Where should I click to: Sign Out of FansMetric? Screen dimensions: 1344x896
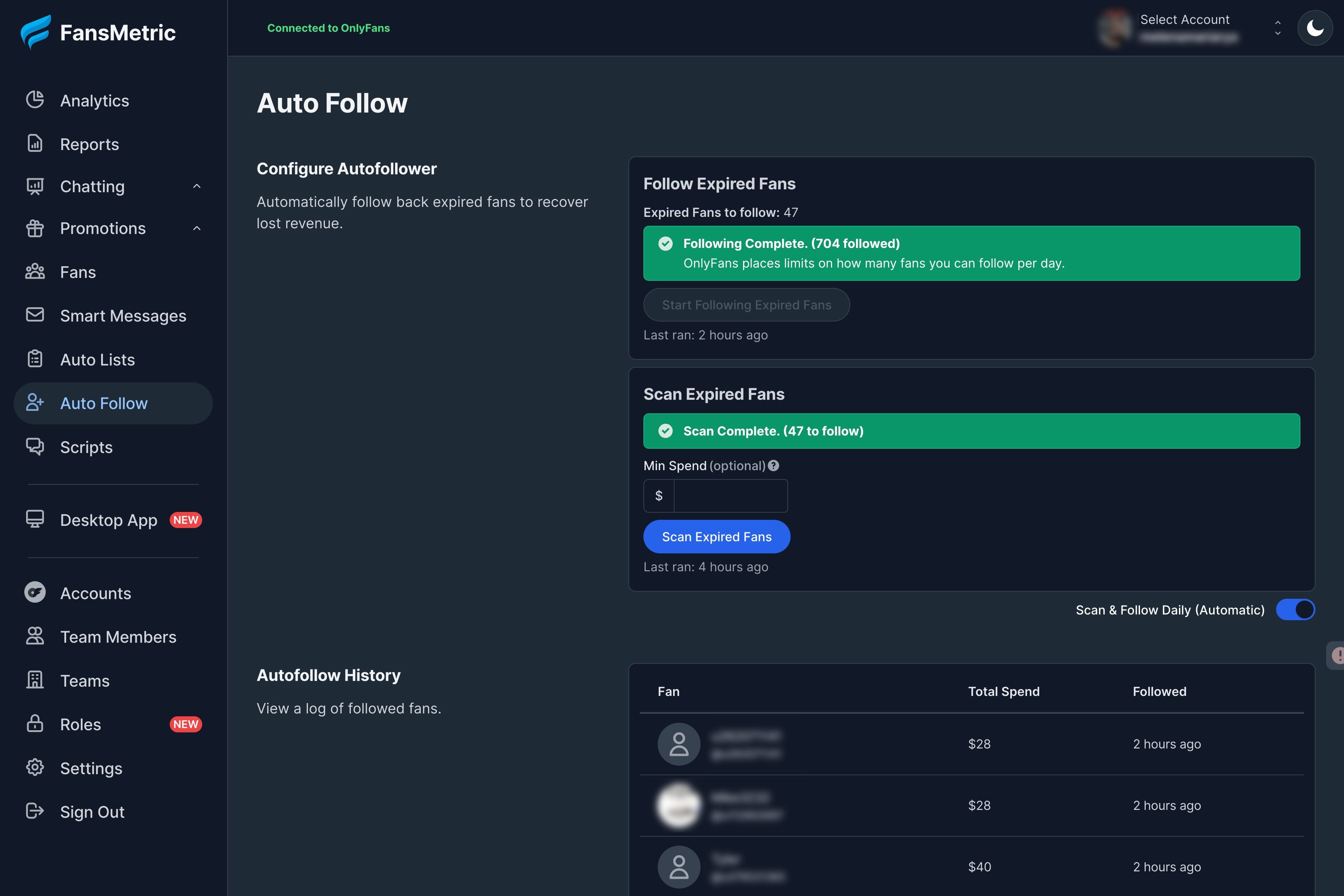tap(113, 811)
